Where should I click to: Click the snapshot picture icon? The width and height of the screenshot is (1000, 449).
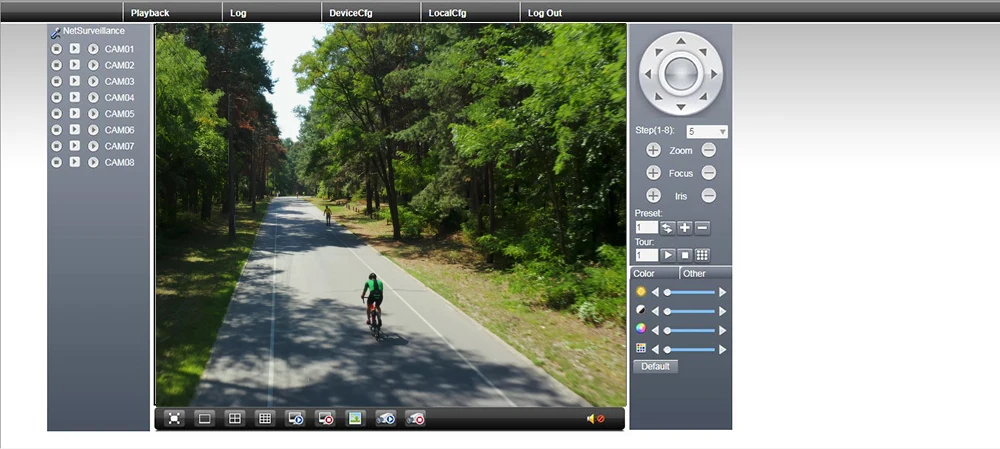pyautogui.click(x=354, y=419)
